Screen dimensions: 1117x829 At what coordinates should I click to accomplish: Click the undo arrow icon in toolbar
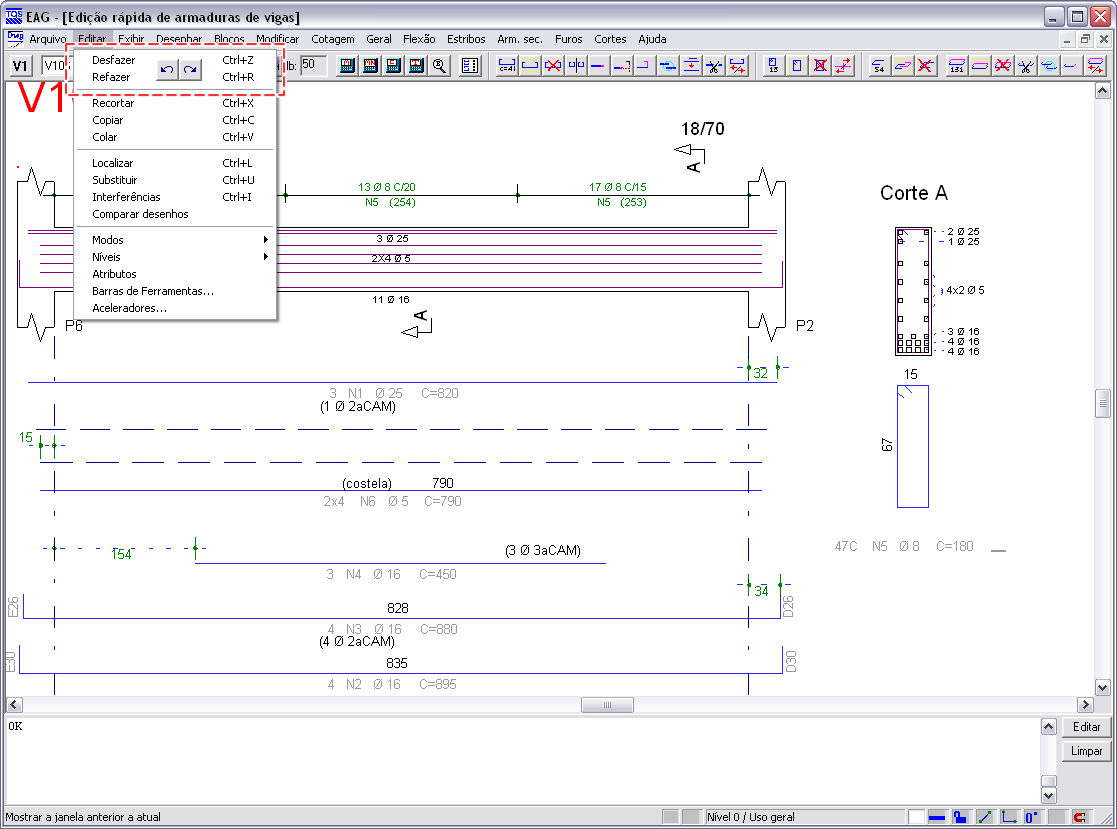167,69
